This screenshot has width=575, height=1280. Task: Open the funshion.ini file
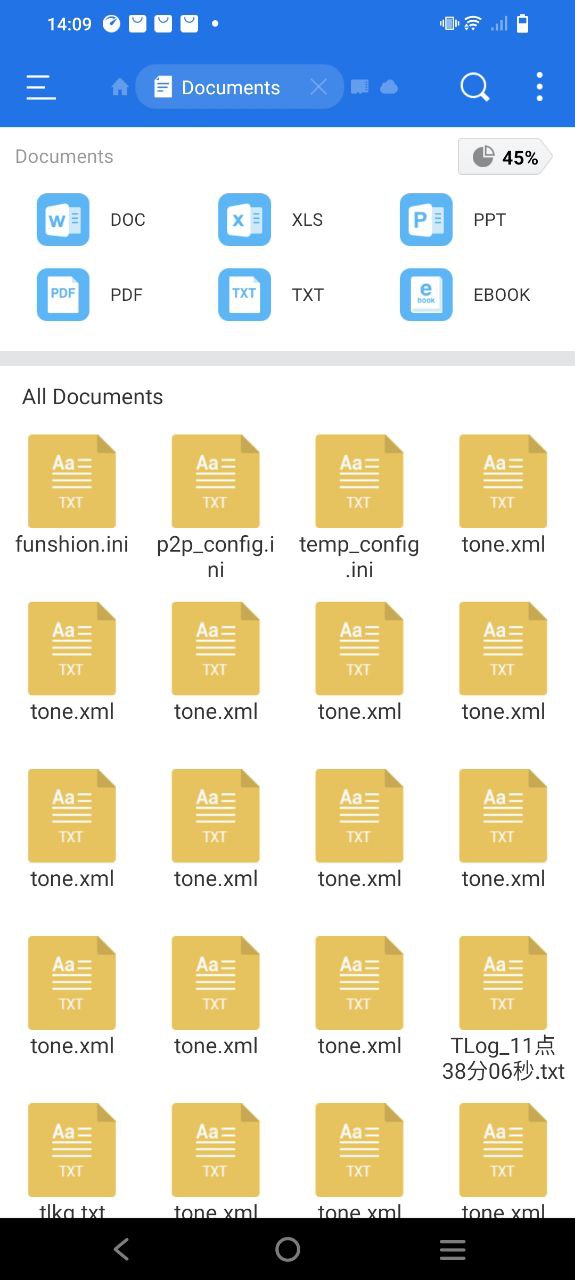click(72, 495)
